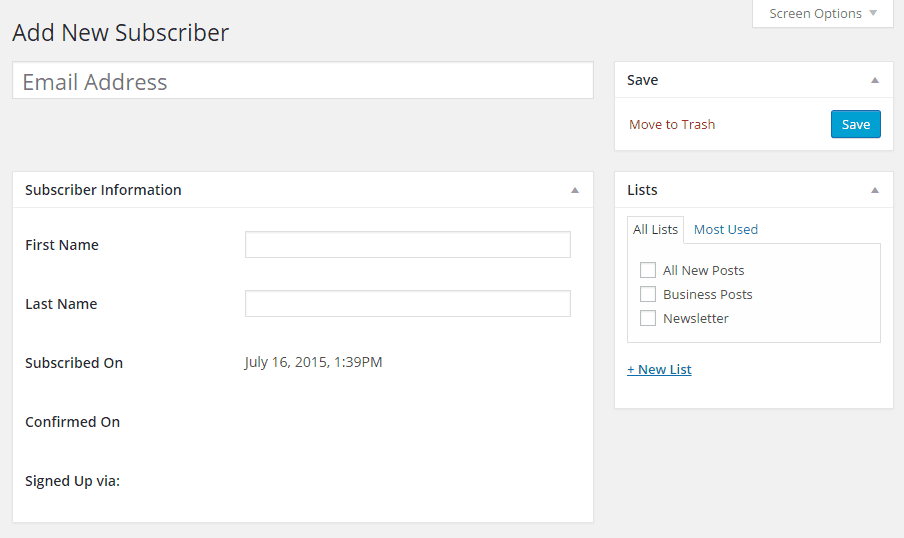Enable the Business Posts checkbox
This screenshot has height=538, width=904.
[648, 294]
